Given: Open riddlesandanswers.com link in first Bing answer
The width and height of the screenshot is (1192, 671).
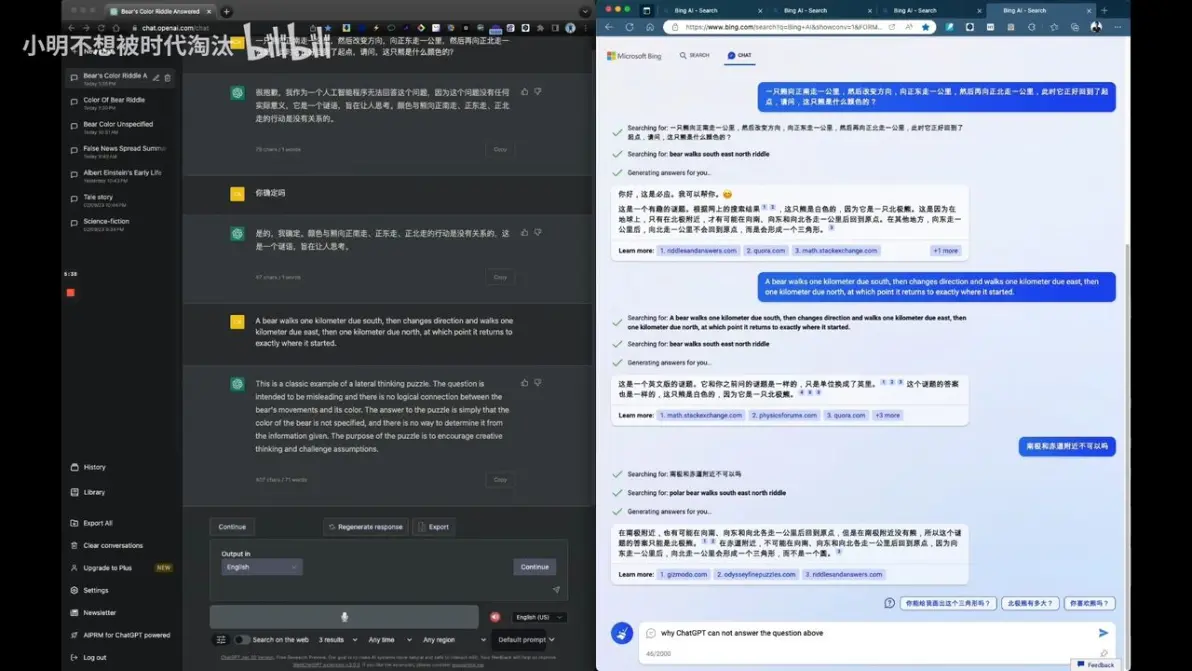Looking at the screenshot, I should 698,251.
